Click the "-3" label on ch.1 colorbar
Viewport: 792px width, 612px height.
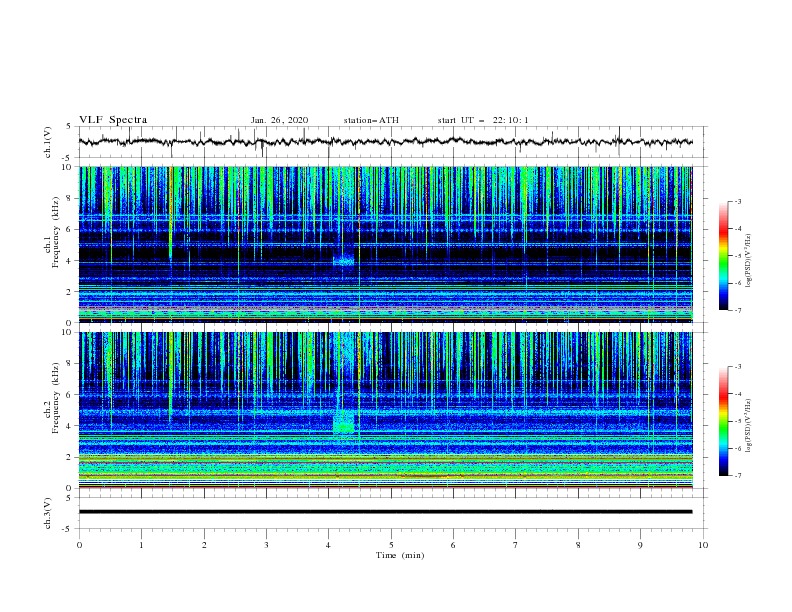737,202
